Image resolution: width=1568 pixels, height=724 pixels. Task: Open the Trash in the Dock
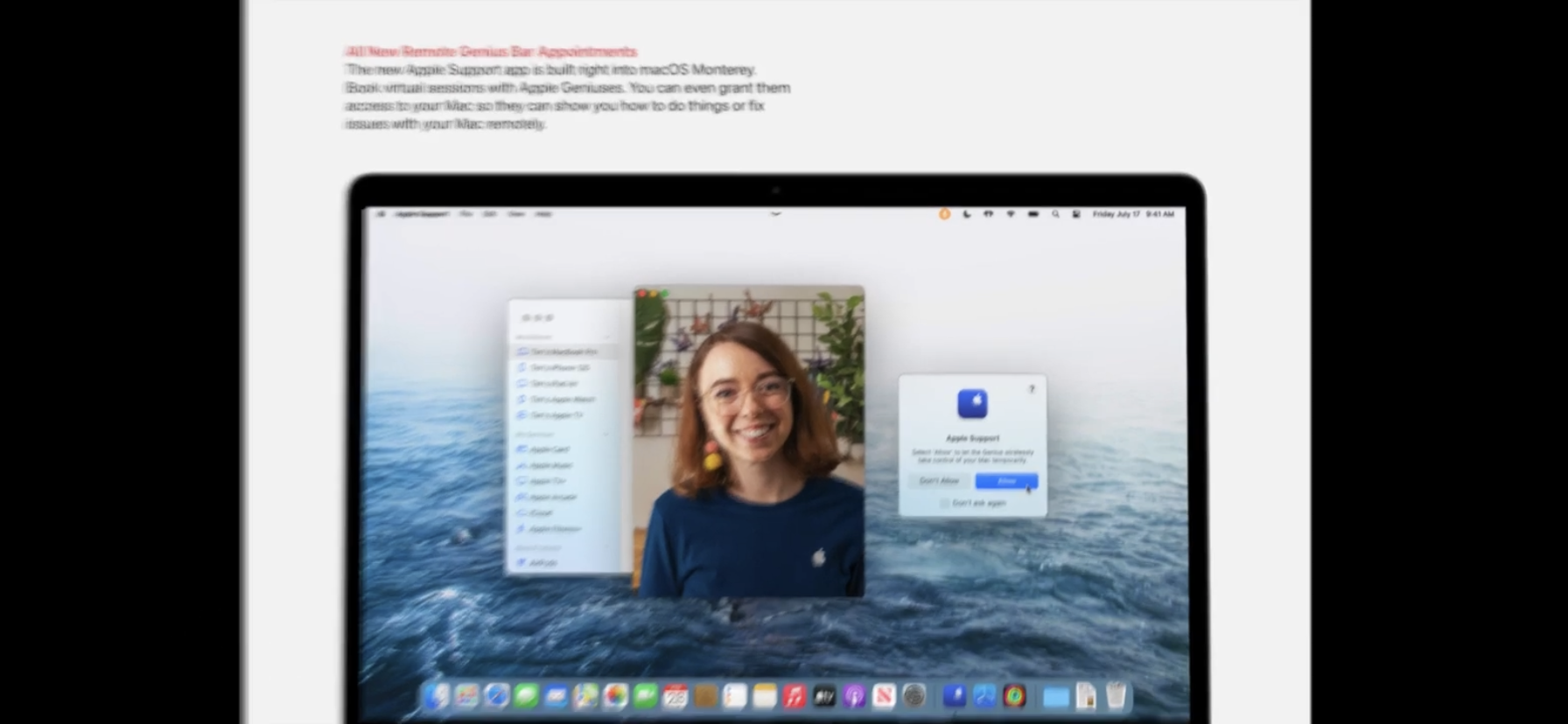point(1116,696)
